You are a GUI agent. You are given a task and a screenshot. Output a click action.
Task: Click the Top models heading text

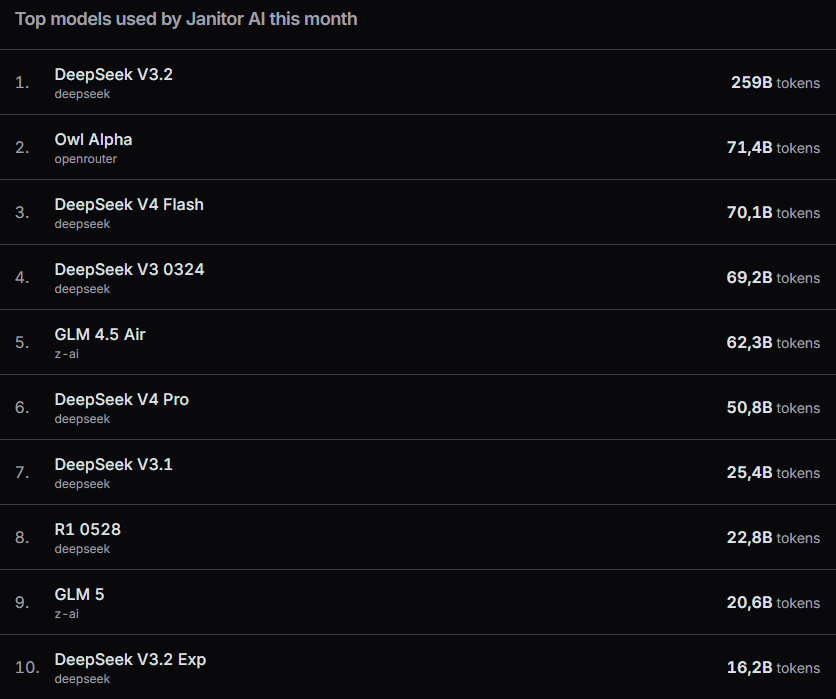pyautogui.click(x=186, y=19)
